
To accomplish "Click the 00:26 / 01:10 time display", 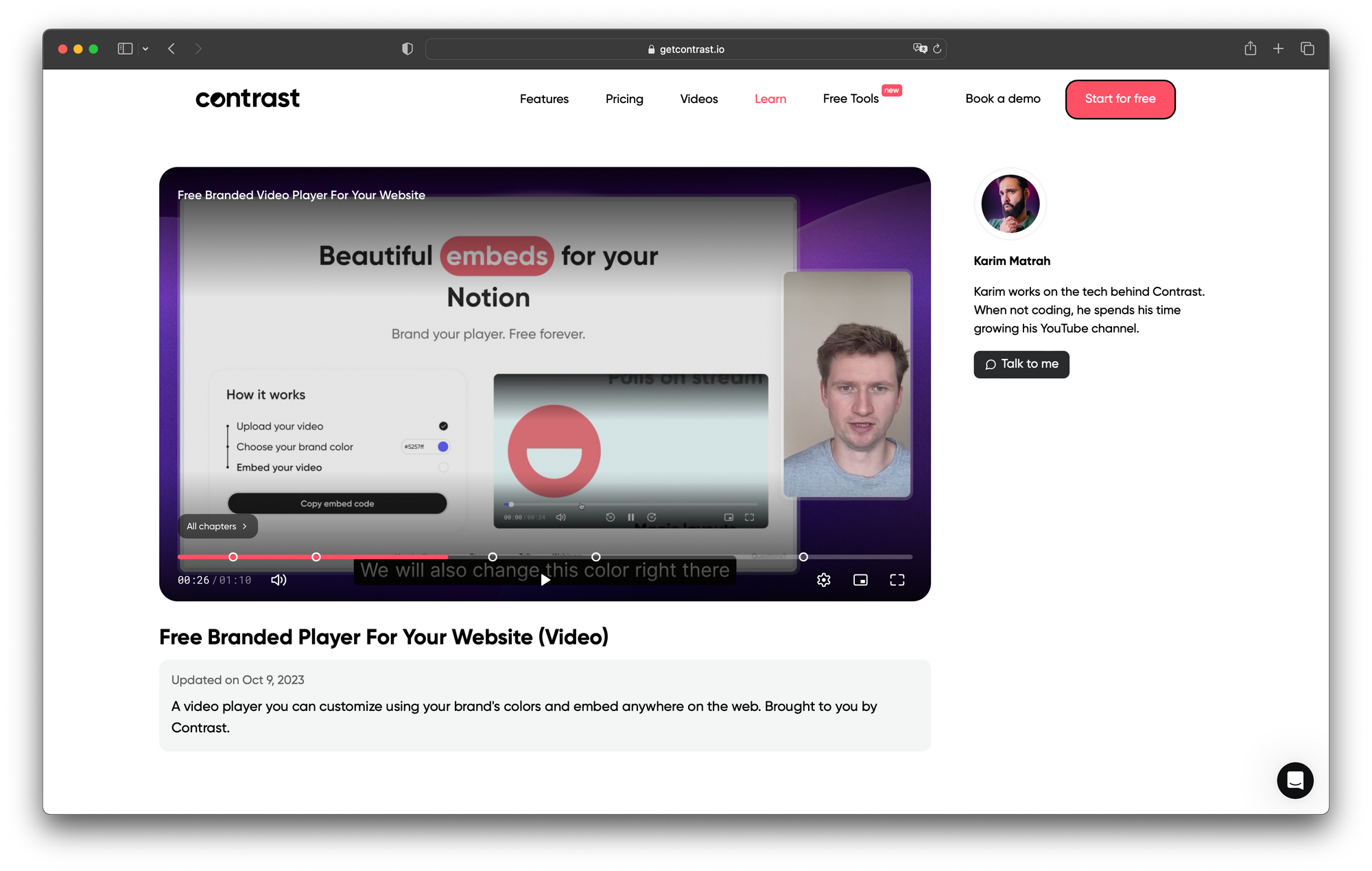I will [x=215, y=581].
